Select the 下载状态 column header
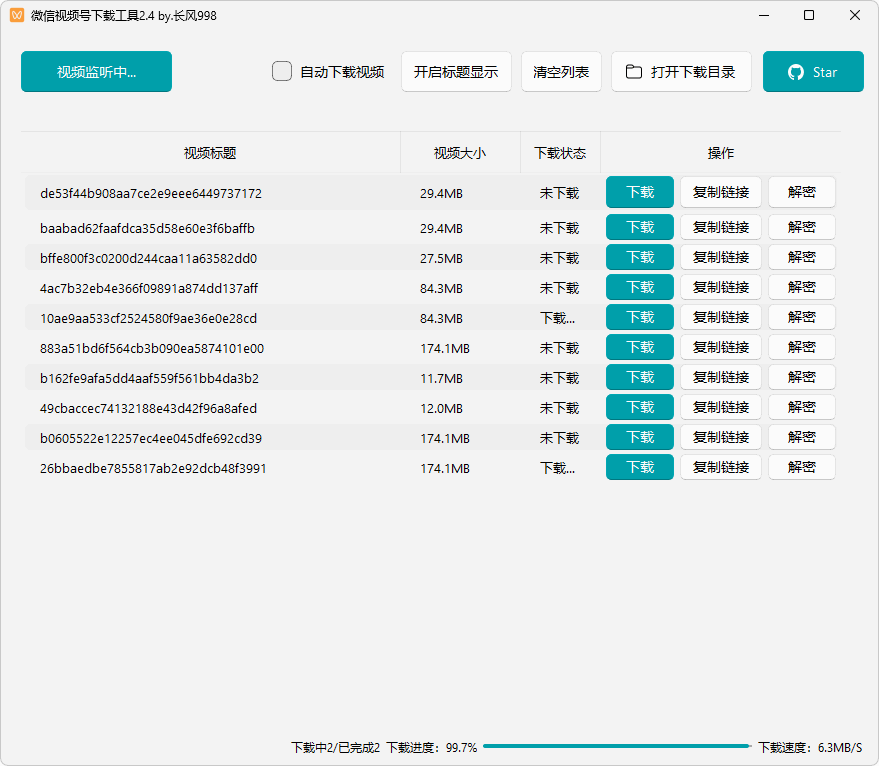Screen dimensions: 879x766 (560, 153)
